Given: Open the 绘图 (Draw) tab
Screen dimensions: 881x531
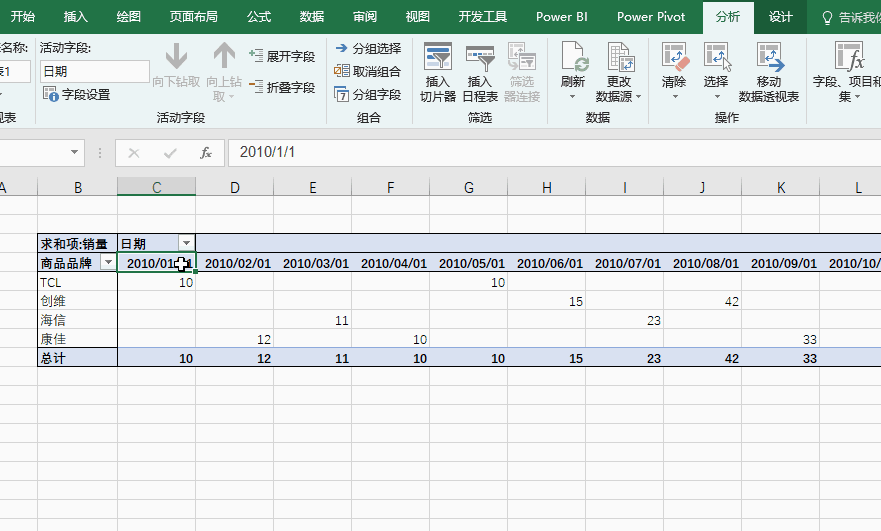Looking at the screenshot, I should pyautogui.click(x=129, y=17).
